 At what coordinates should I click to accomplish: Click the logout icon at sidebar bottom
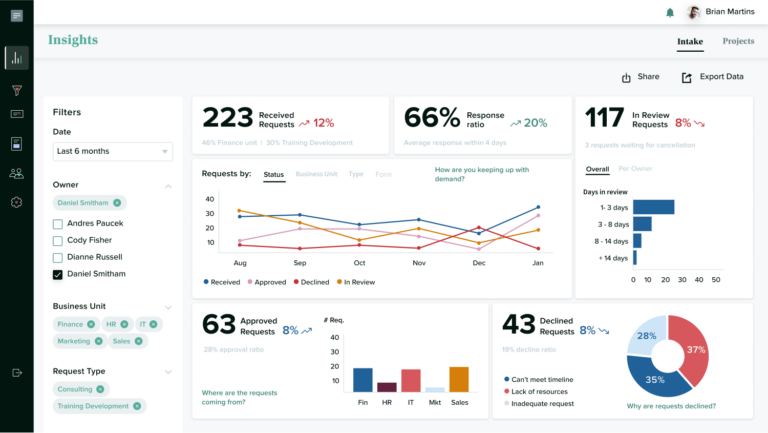tap(16, 372)
